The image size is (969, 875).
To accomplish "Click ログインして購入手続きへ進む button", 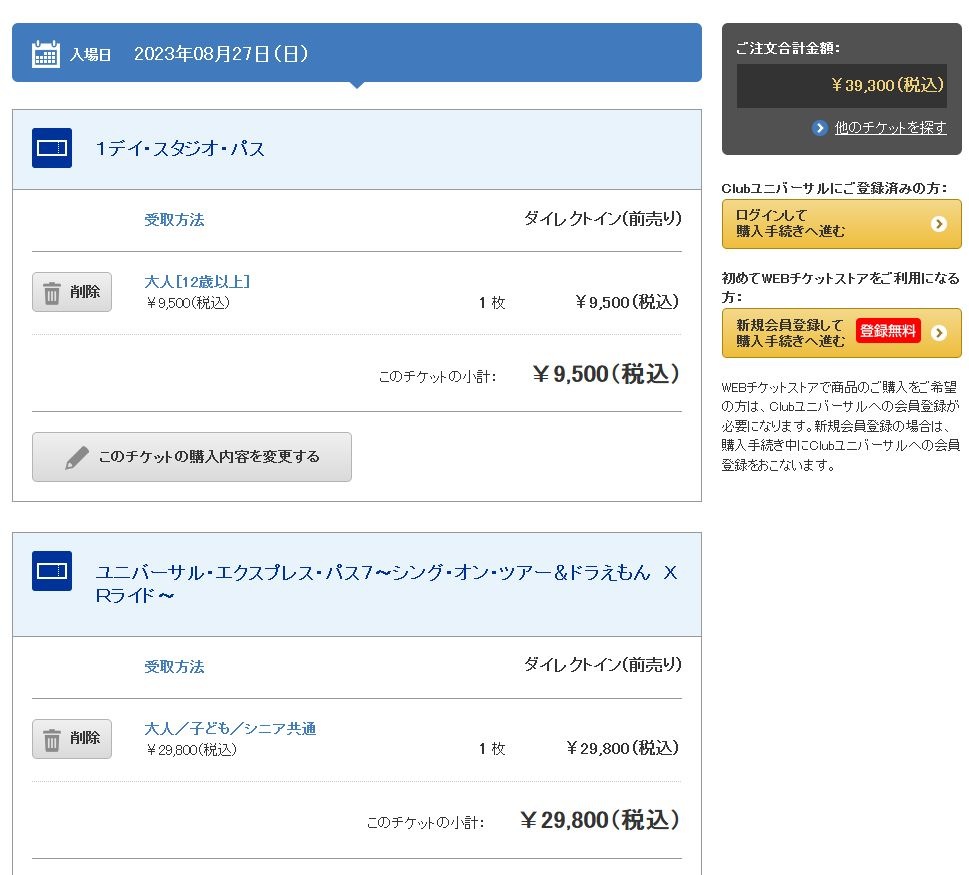I will click(841, 224).
